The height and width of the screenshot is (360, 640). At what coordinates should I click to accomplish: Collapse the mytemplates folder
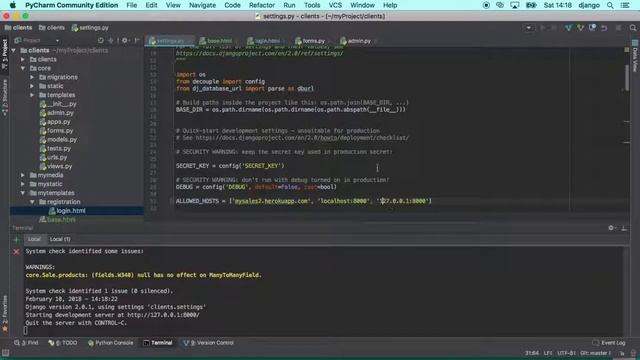[x=23, y=193]
